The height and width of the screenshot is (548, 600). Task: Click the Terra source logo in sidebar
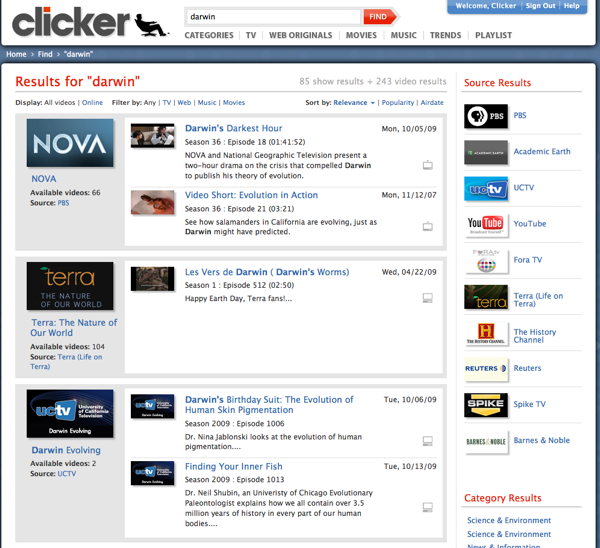click(x=486, y=297)
